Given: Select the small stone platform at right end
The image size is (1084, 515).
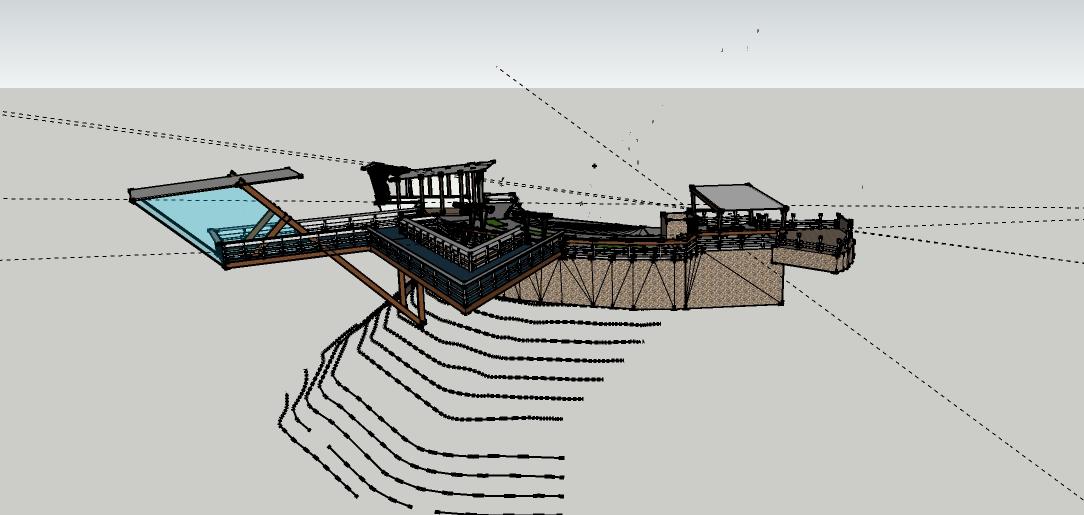Looking at the screenshot, I should (x=810, y=254).
